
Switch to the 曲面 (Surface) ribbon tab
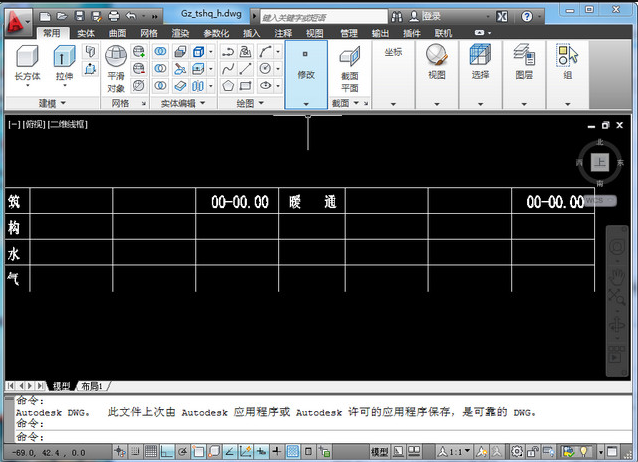tap(118, 33)
